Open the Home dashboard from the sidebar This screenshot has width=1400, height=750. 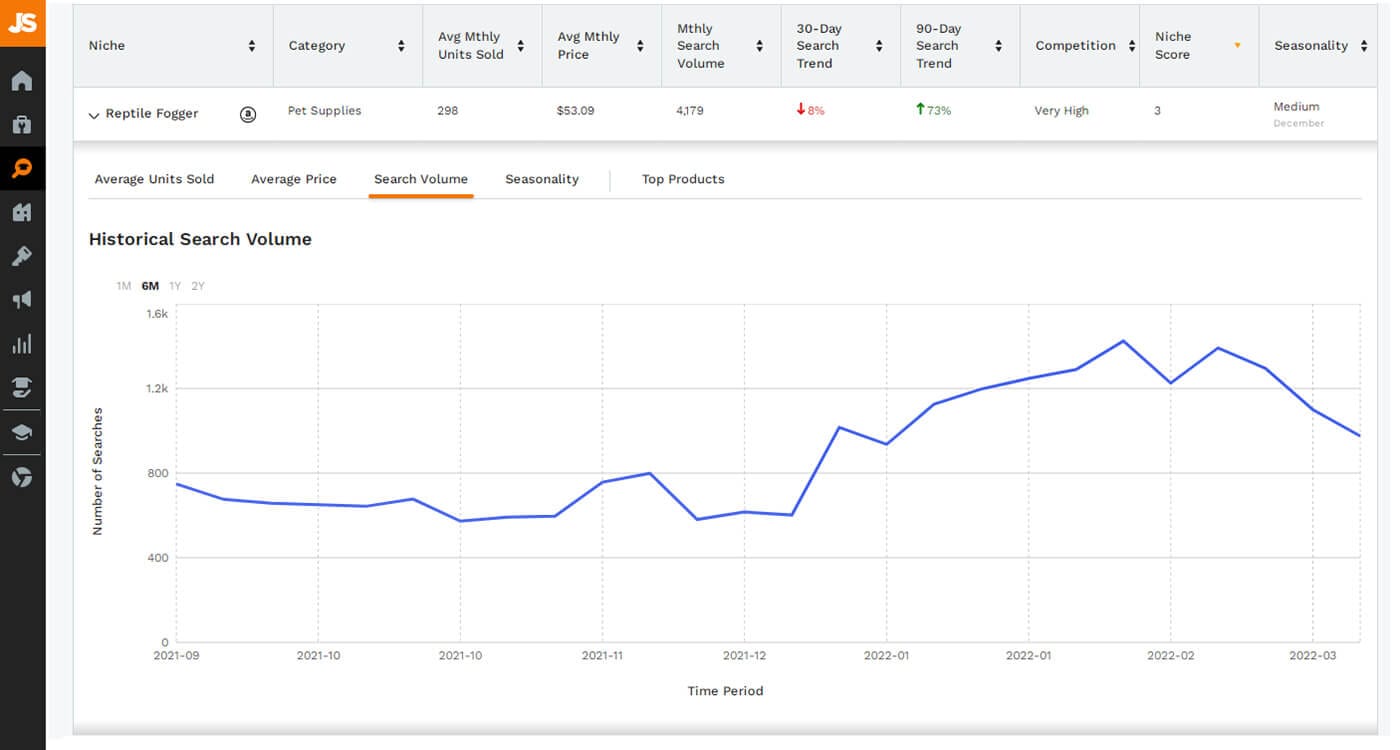tap(22, 81)
